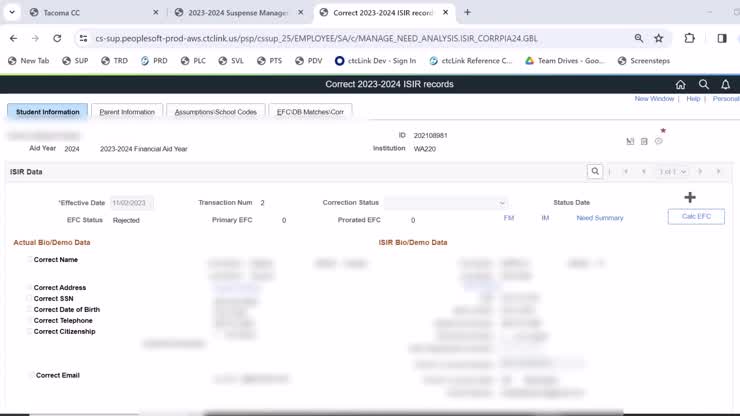The height and width of the screenshot is (416, 740).
Task: Add a row with plus icon
Action: 690,198
